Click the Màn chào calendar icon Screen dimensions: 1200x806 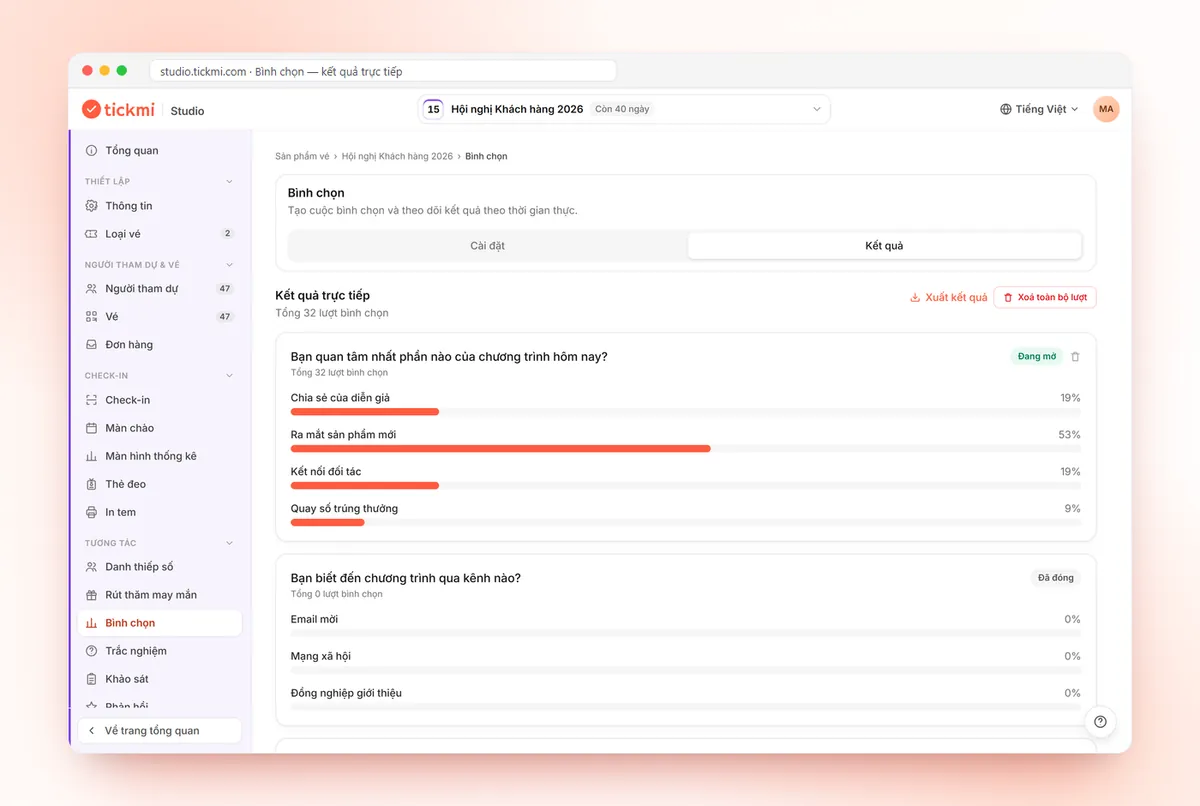[x=92, y=428]
